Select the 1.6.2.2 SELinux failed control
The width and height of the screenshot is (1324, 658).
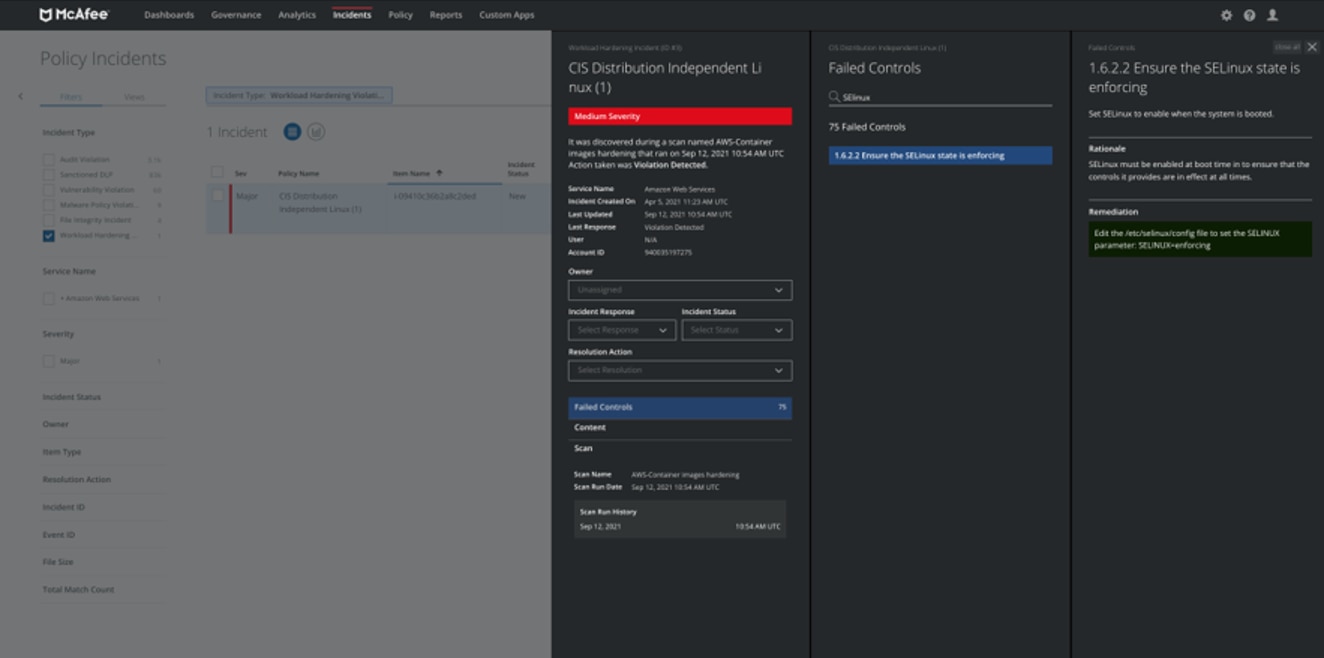[940, 155]
